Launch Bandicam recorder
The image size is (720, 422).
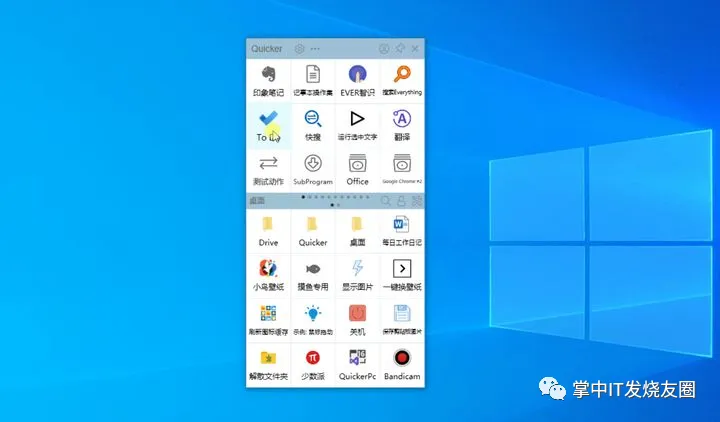402,365
